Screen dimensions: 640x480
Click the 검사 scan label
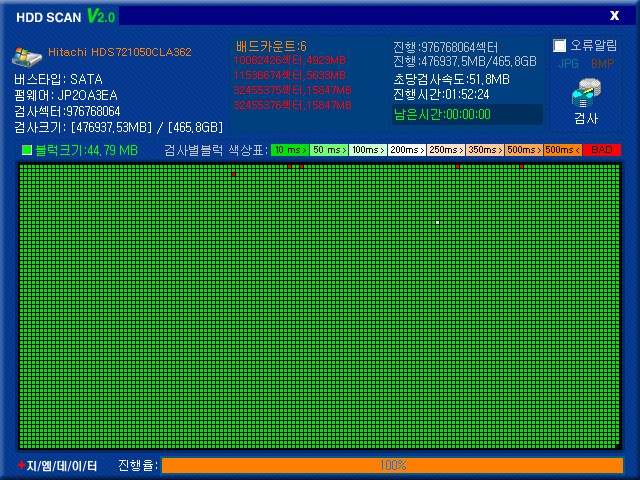tap(586, 118)
